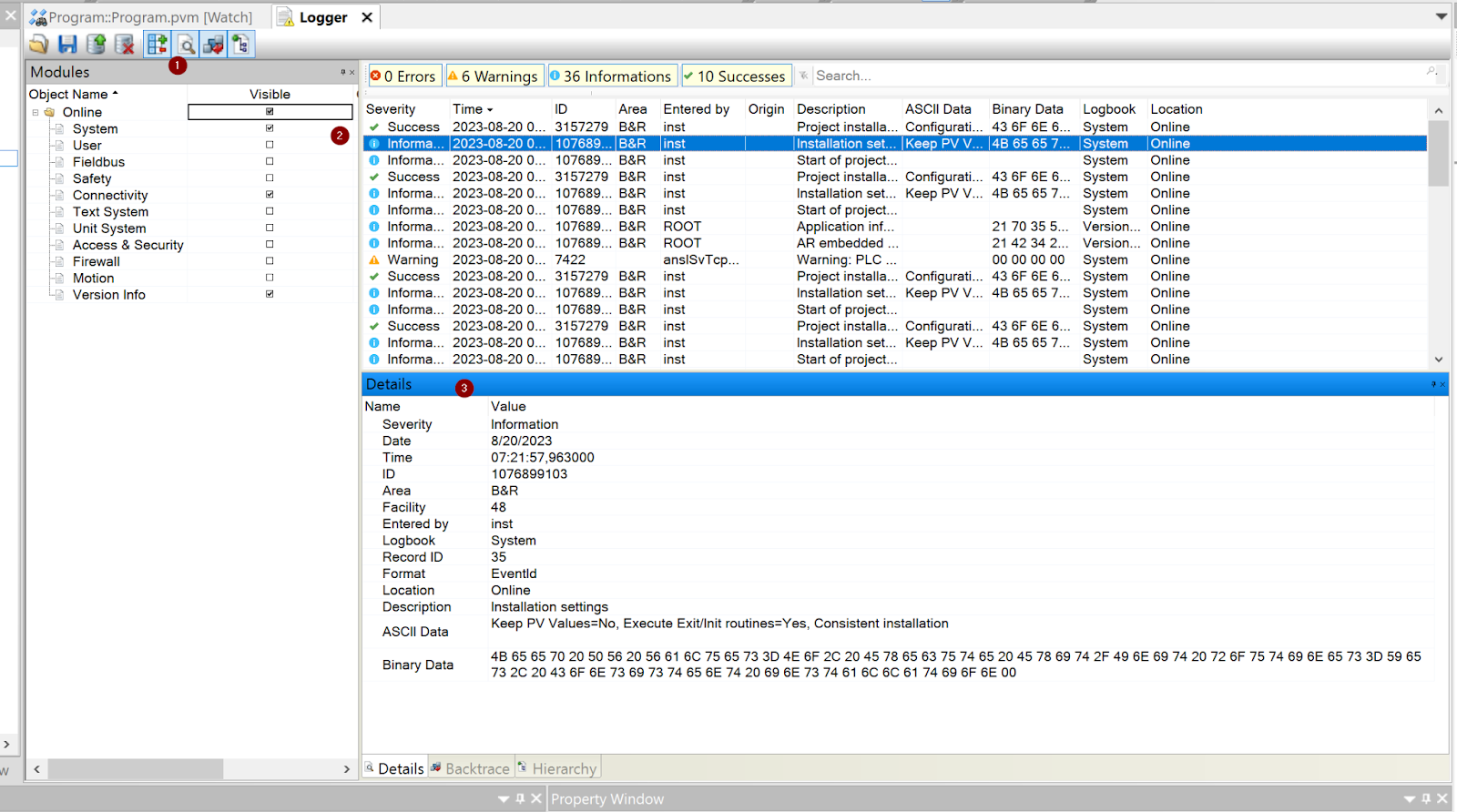The width and height of the screenshot is (1457, 812).
Task: Click the Online folder icon in Modules
Action: [x=50, y=112]
